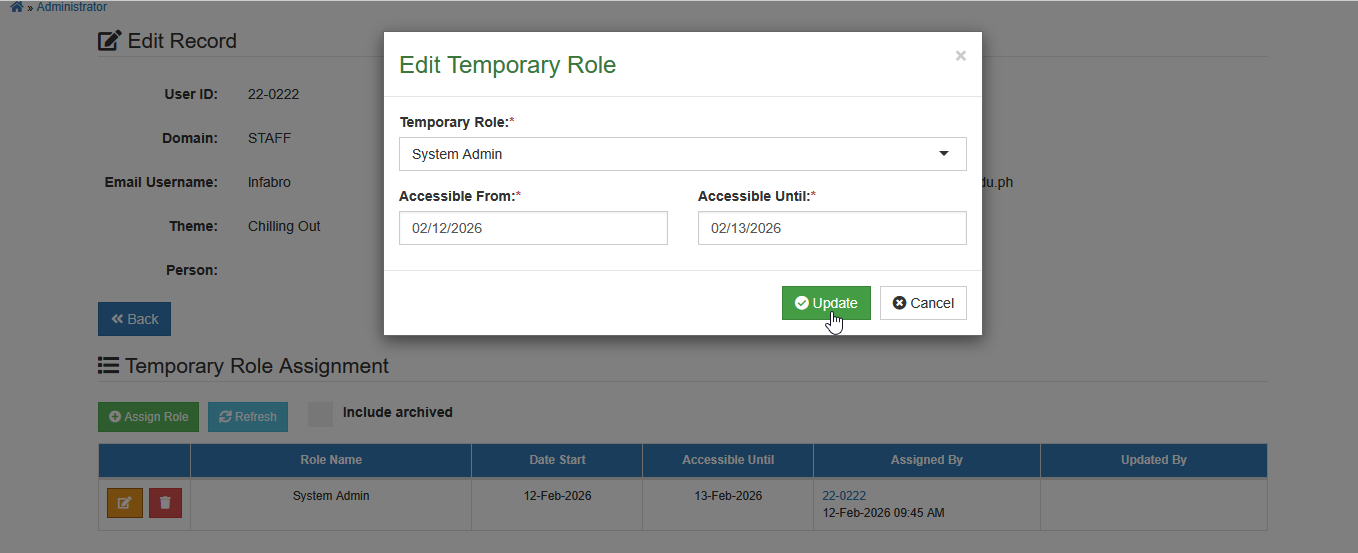Click the Edit Record heading icon
This screenshot has width=1358, height=553.
pyautogui.click(x=109, y=41)
